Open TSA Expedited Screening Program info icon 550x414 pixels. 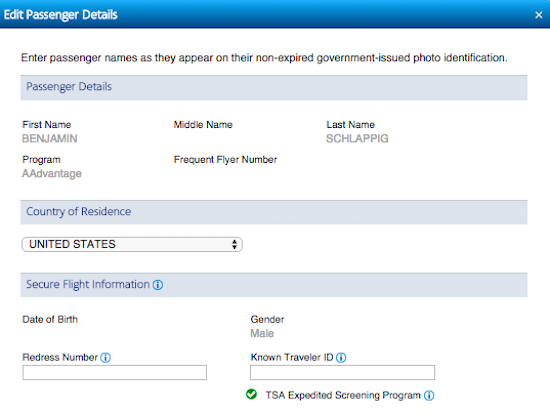tap(429, 395)
